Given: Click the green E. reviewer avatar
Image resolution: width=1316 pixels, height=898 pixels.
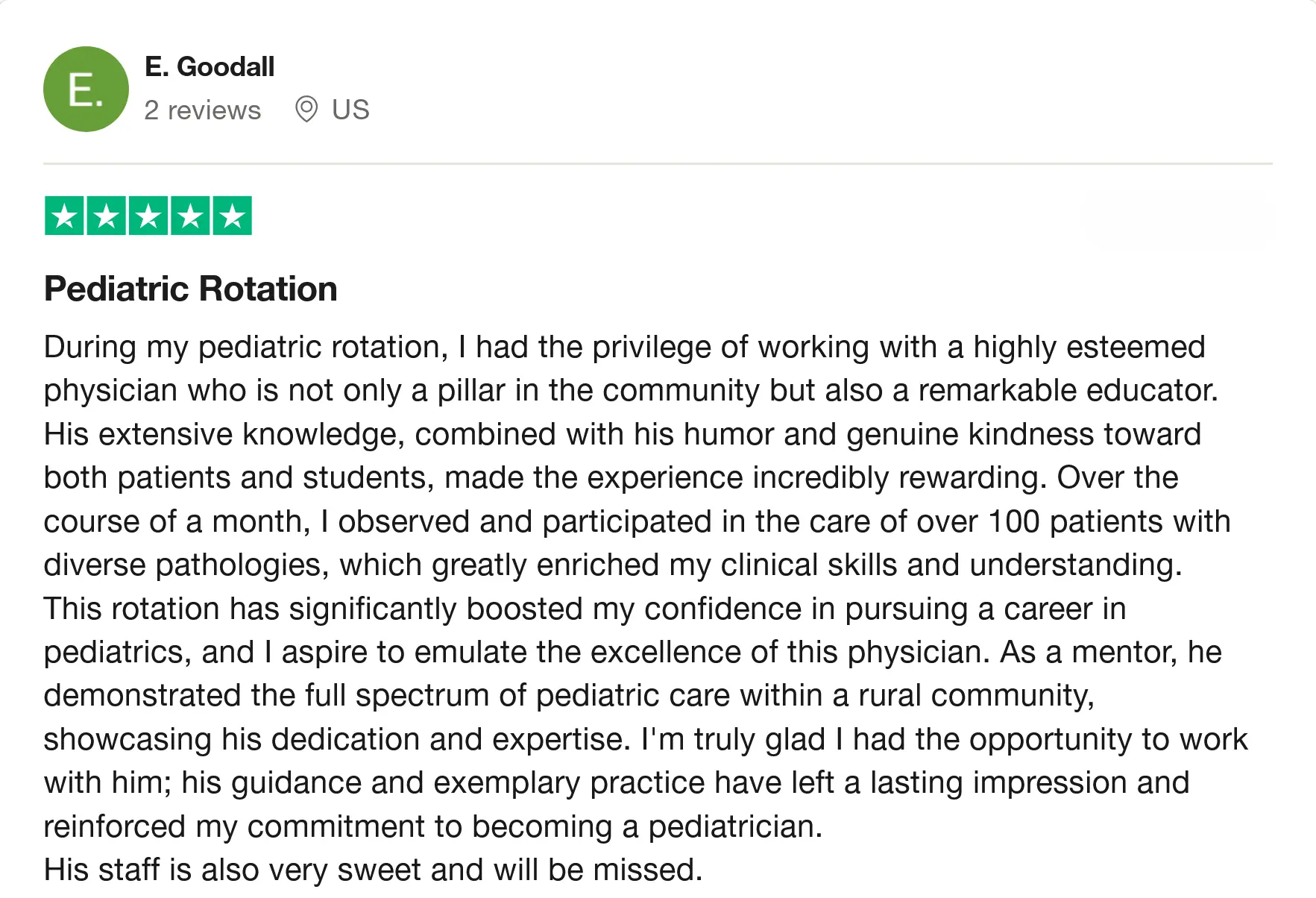Looking at the screenshot, I should click(86, 90).
